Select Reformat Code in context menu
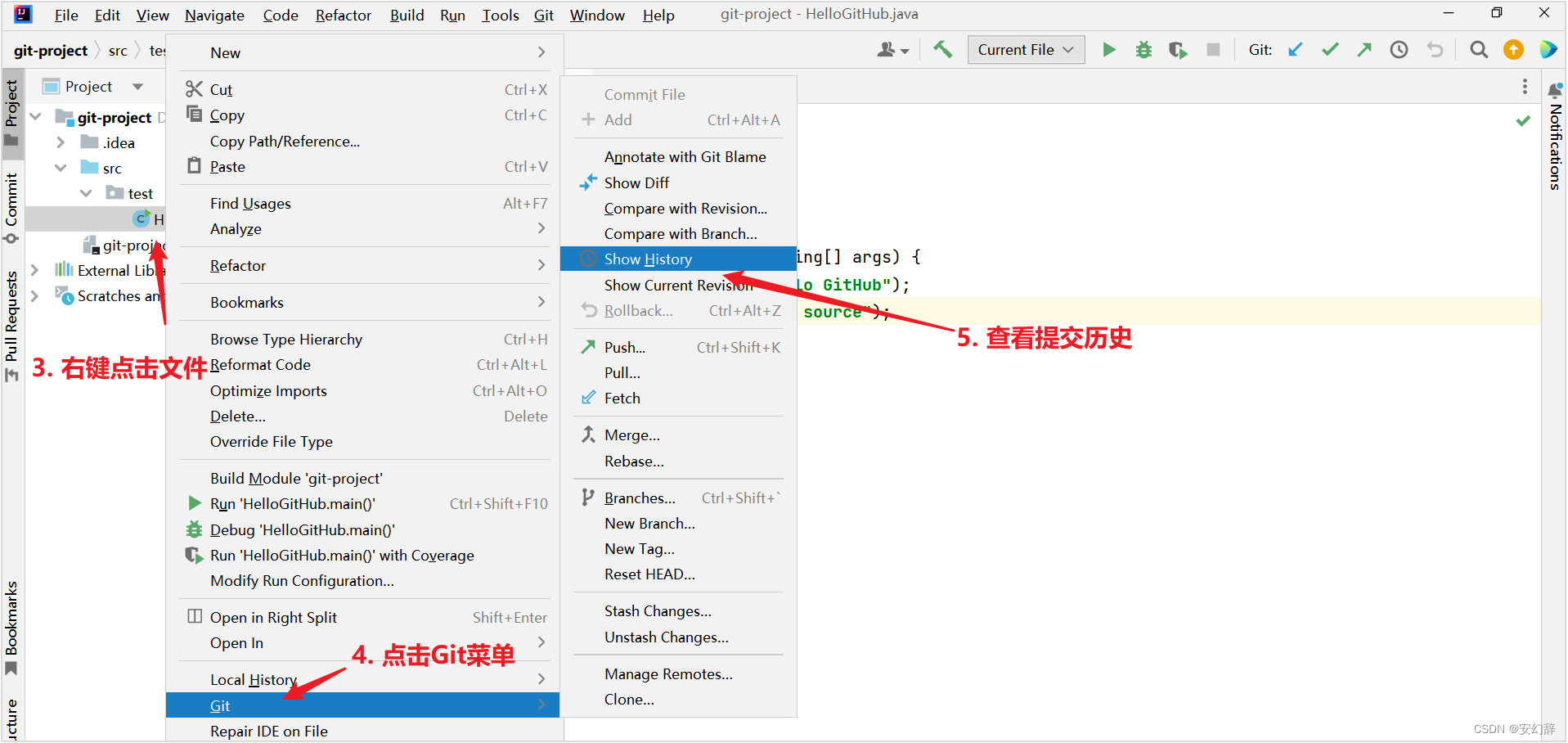The image size is (1568, 743). point(365,364)
